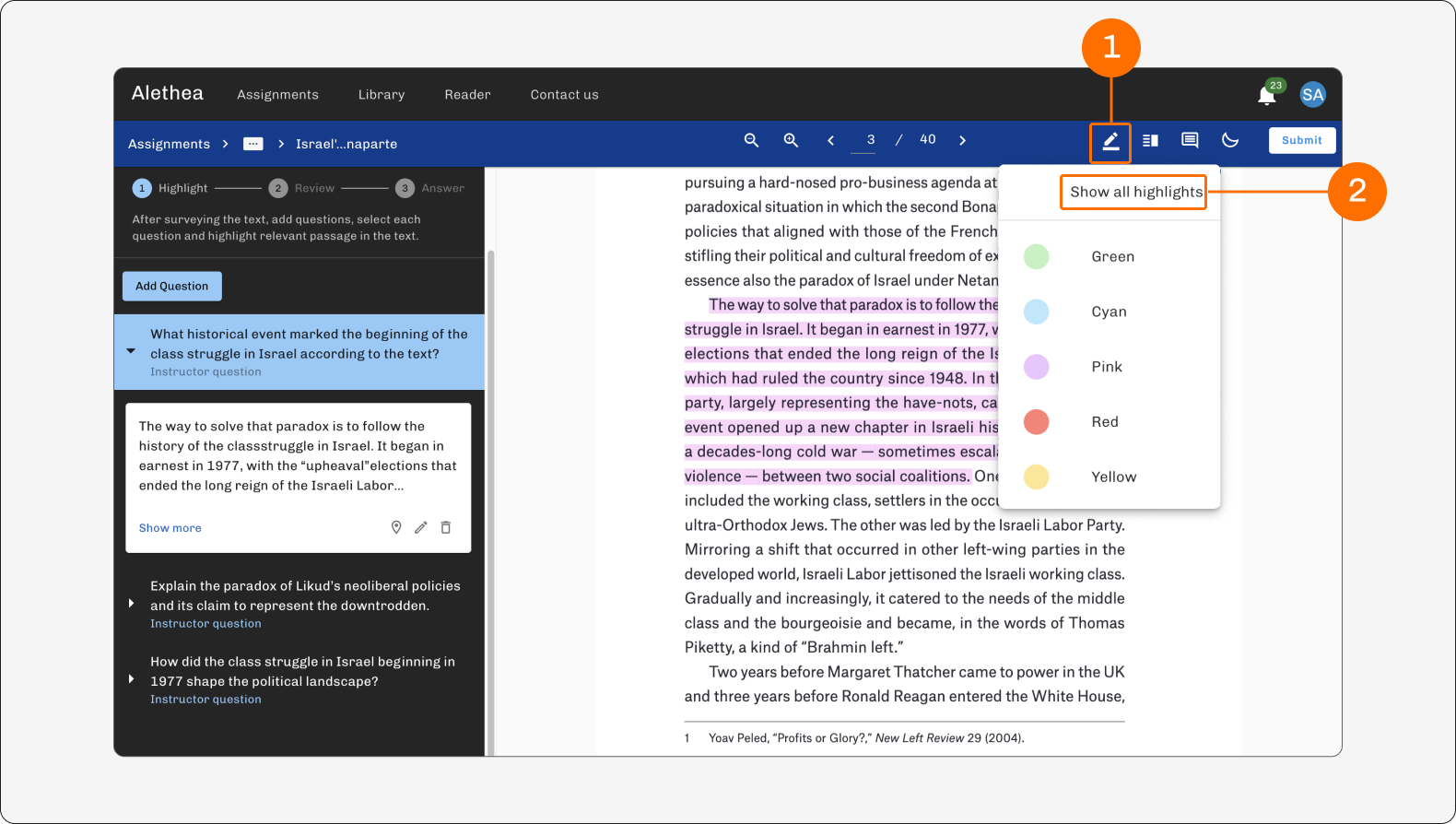
Task: Open the Assignments nav item
Action: (x=277, y=94)
